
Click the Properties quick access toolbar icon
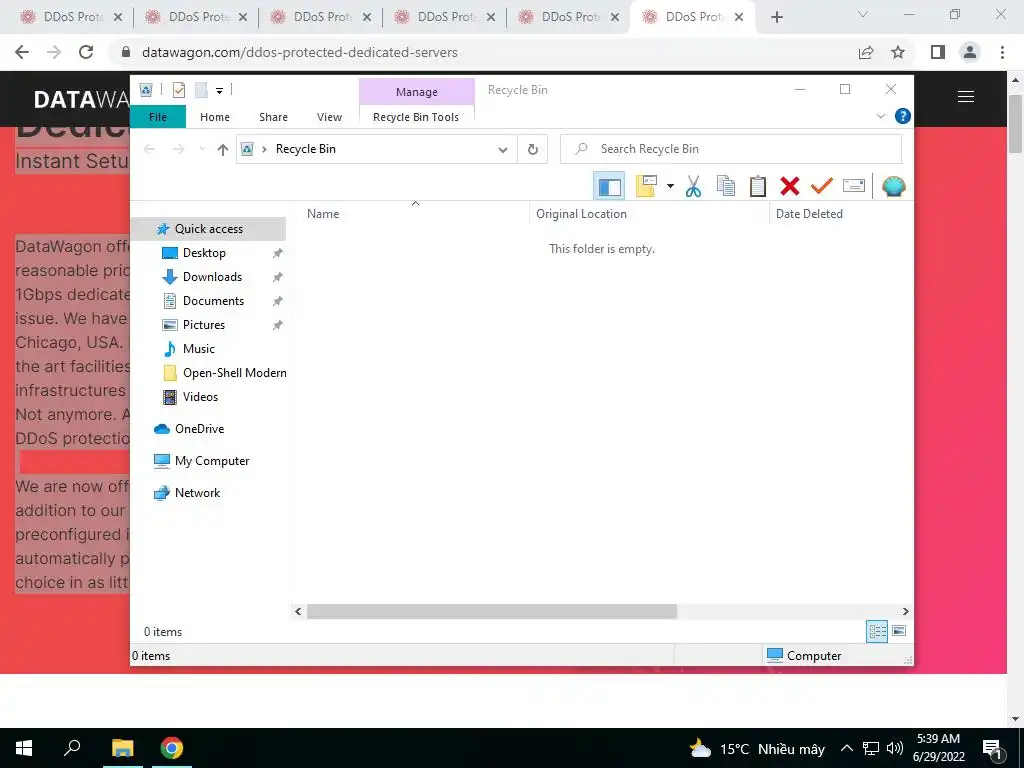tap(179, 90)
